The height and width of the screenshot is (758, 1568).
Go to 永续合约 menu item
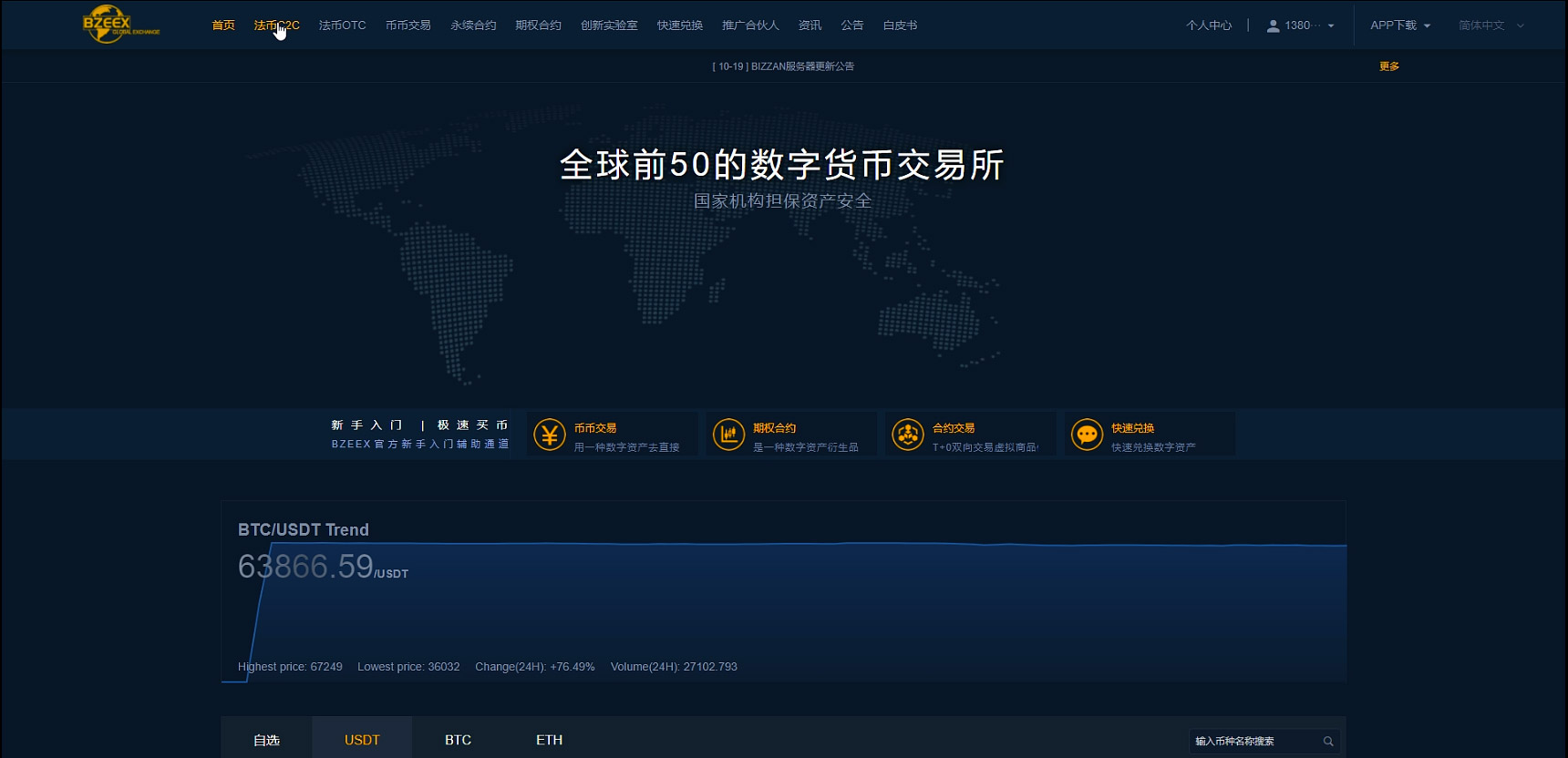pyautogui.click(x=473, y=26)
